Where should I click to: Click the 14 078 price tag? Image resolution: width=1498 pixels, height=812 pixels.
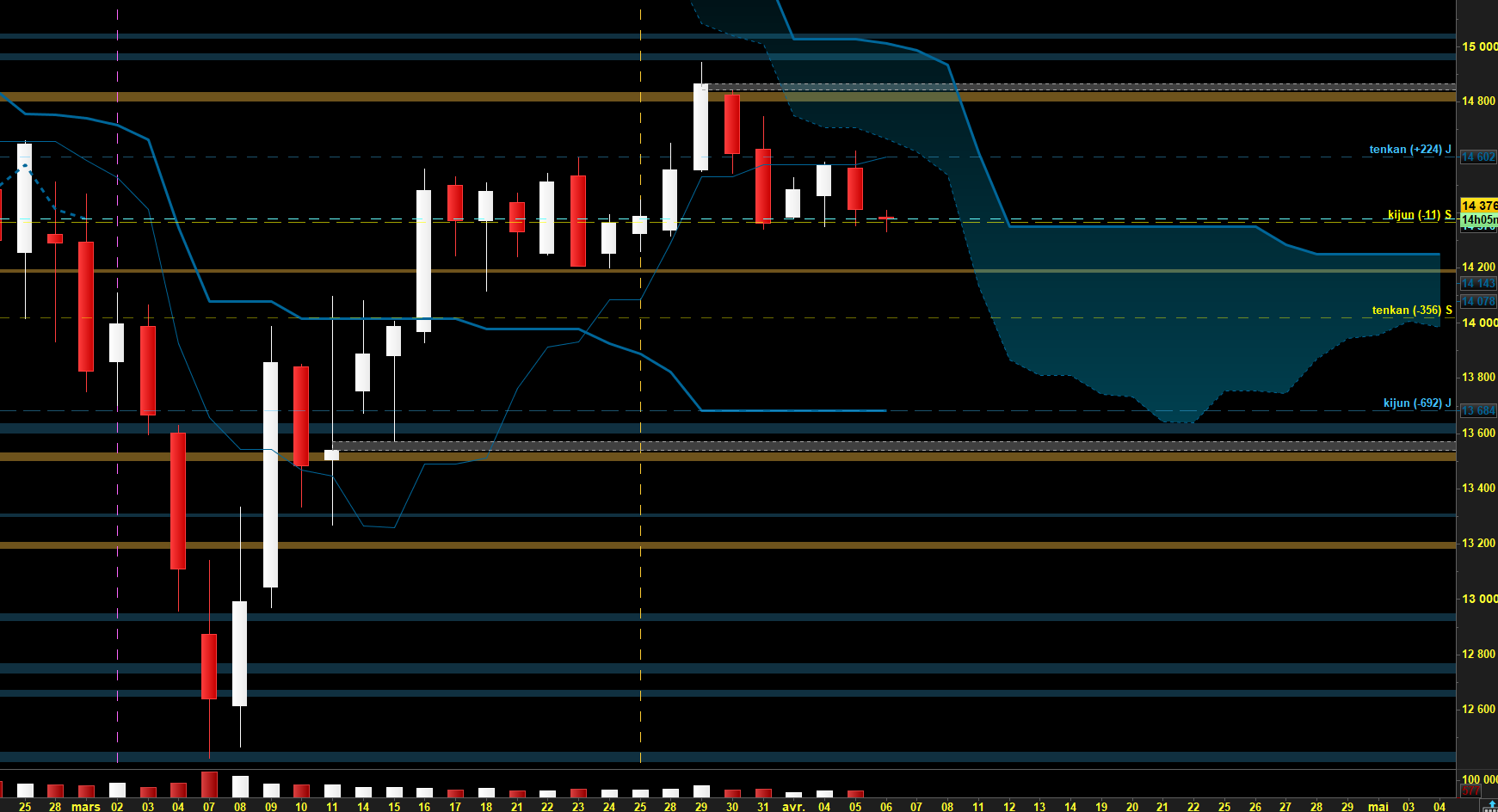(x=1479, y=302)
